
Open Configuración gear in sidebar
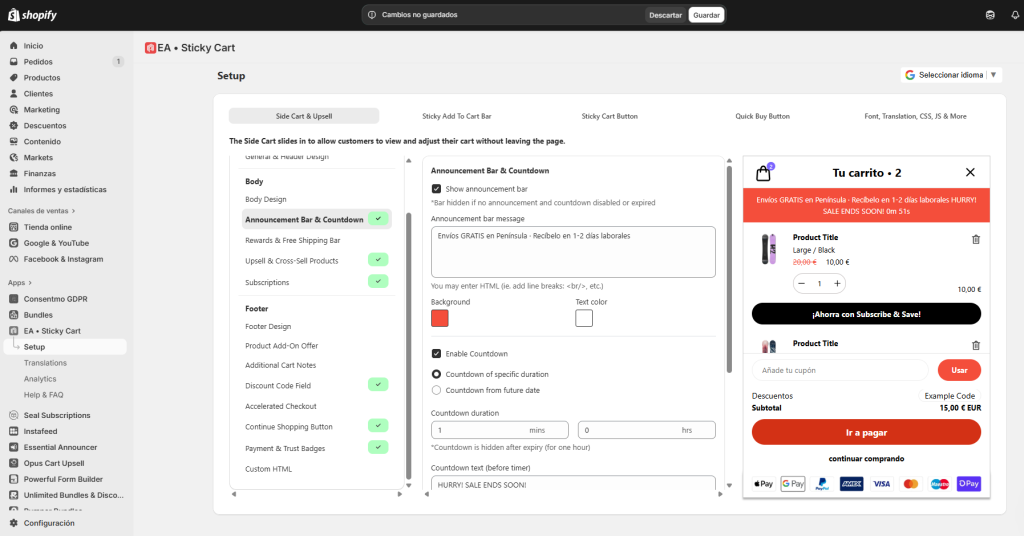coord(14,523)
